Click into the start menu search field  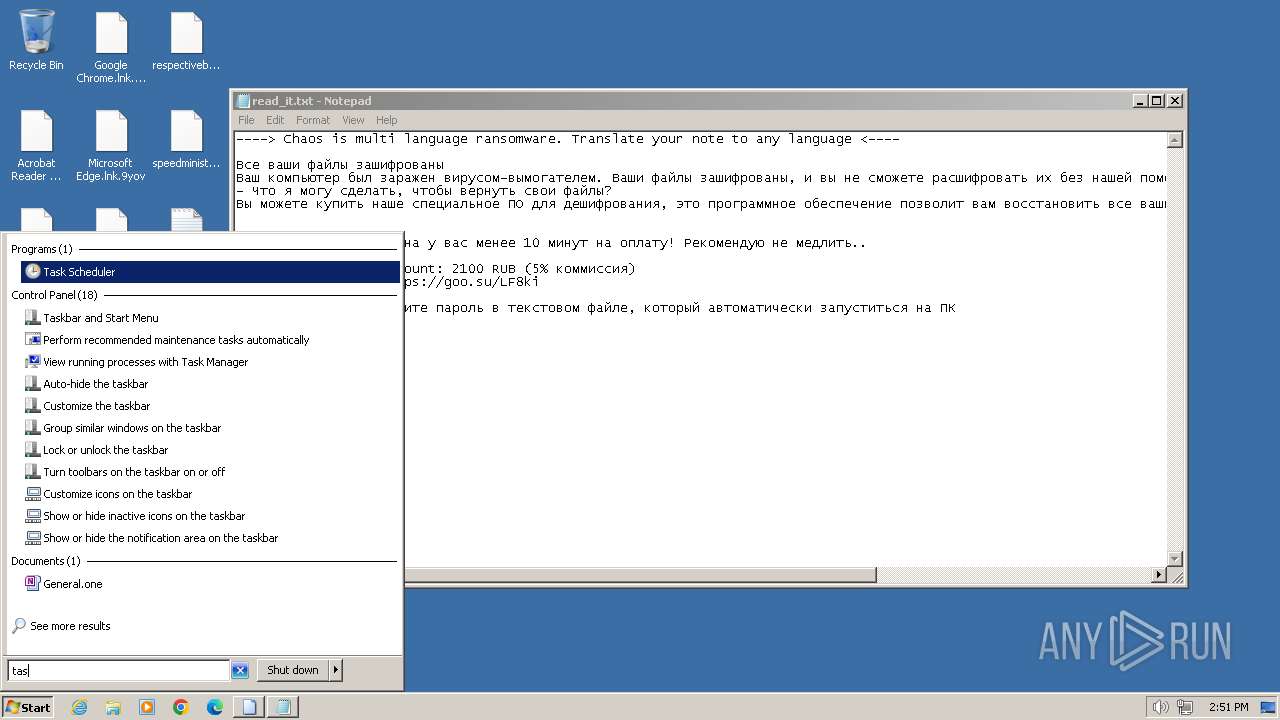119,671
